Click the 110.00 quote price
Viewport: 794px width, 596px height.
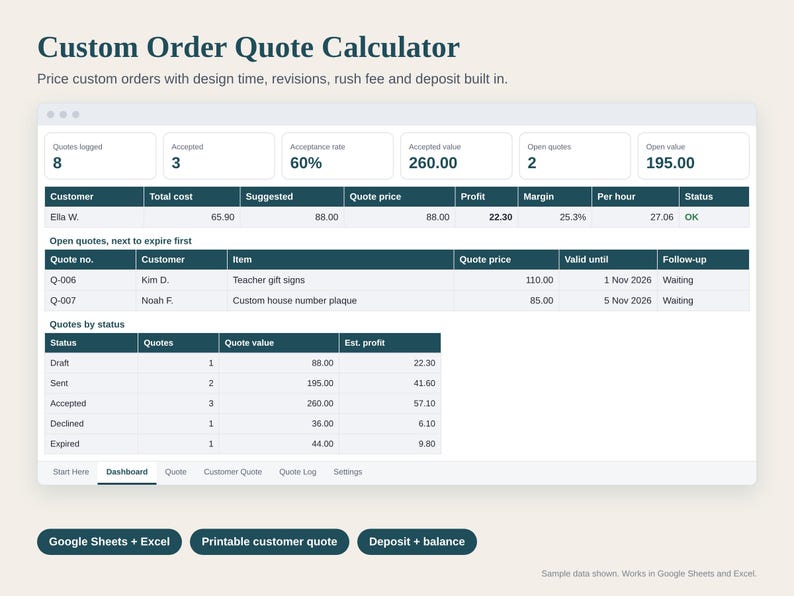click(x=506, y=280)
